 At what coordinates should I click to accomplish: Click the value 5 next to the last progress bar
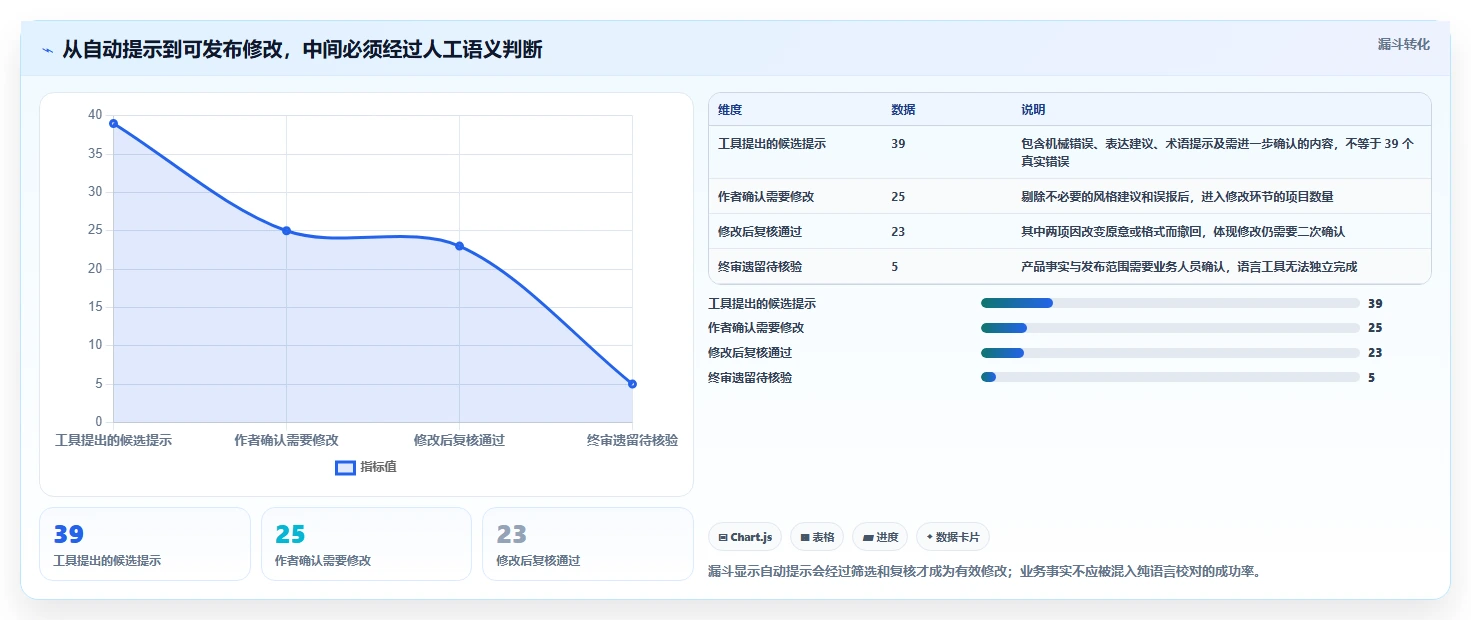tap(1371, 378)
